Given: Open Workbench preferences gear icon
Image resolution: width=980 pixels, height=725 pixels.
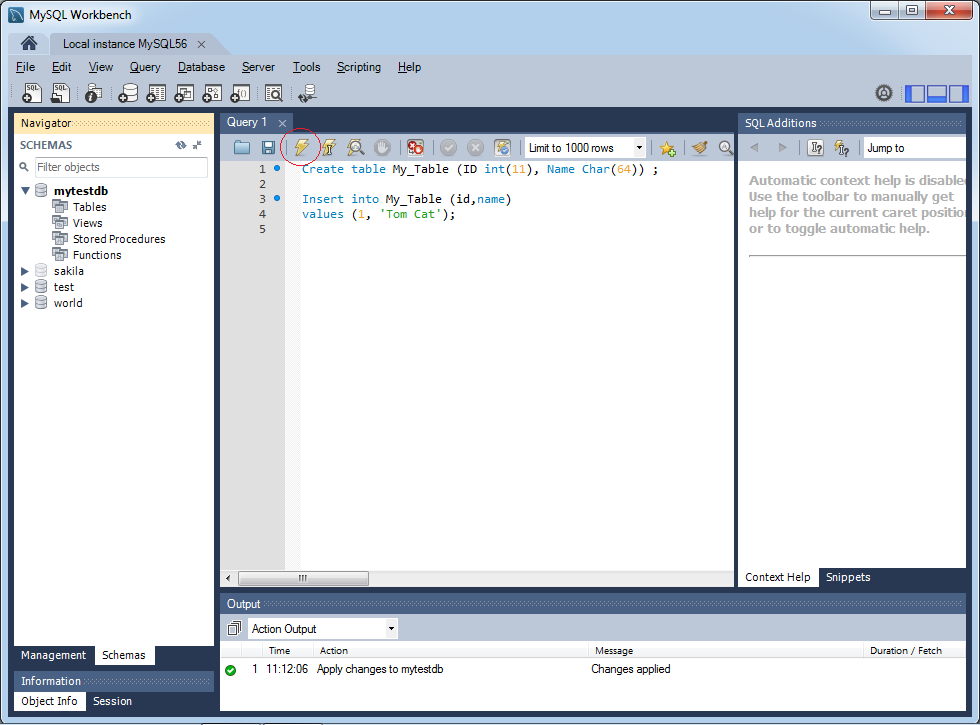Looking at the screenshot, I should 883,93.
